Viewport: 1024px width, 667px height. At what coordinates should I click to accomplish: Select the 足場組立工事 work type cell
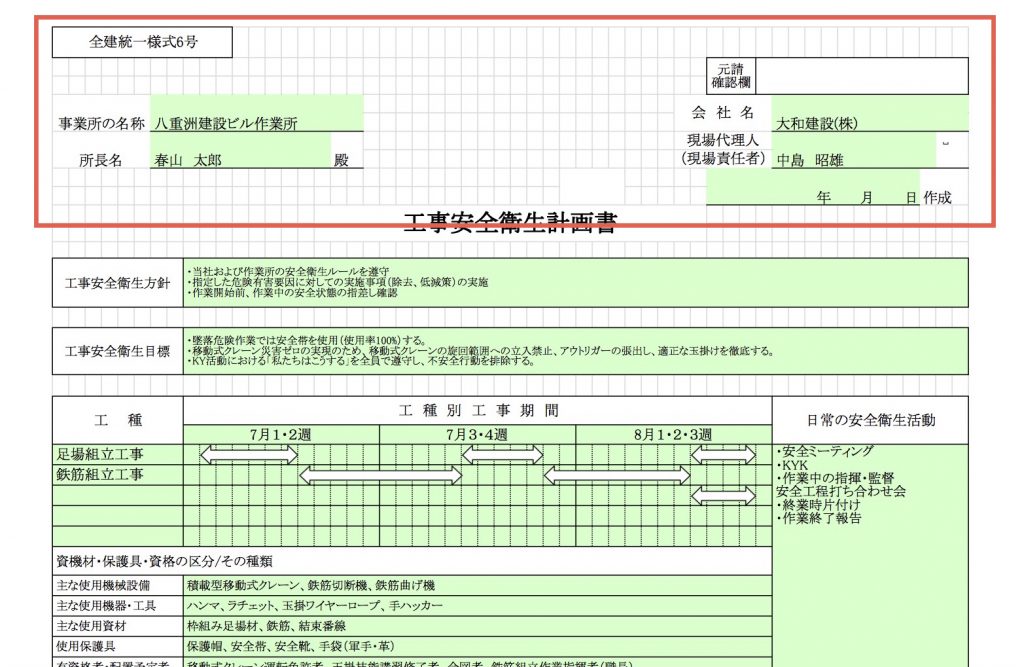[x=118, y=454]
